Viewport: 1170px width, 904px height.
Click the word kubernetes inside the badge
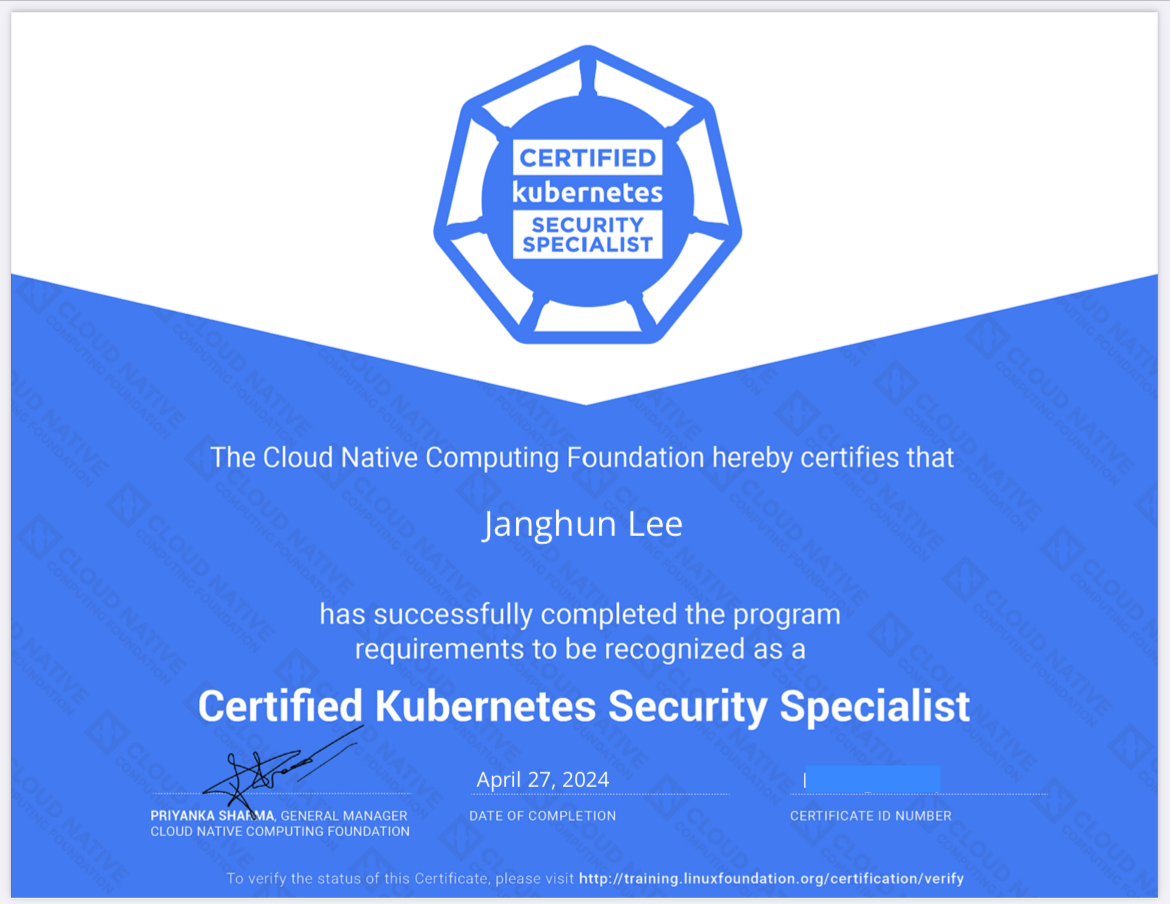(587, 192)
